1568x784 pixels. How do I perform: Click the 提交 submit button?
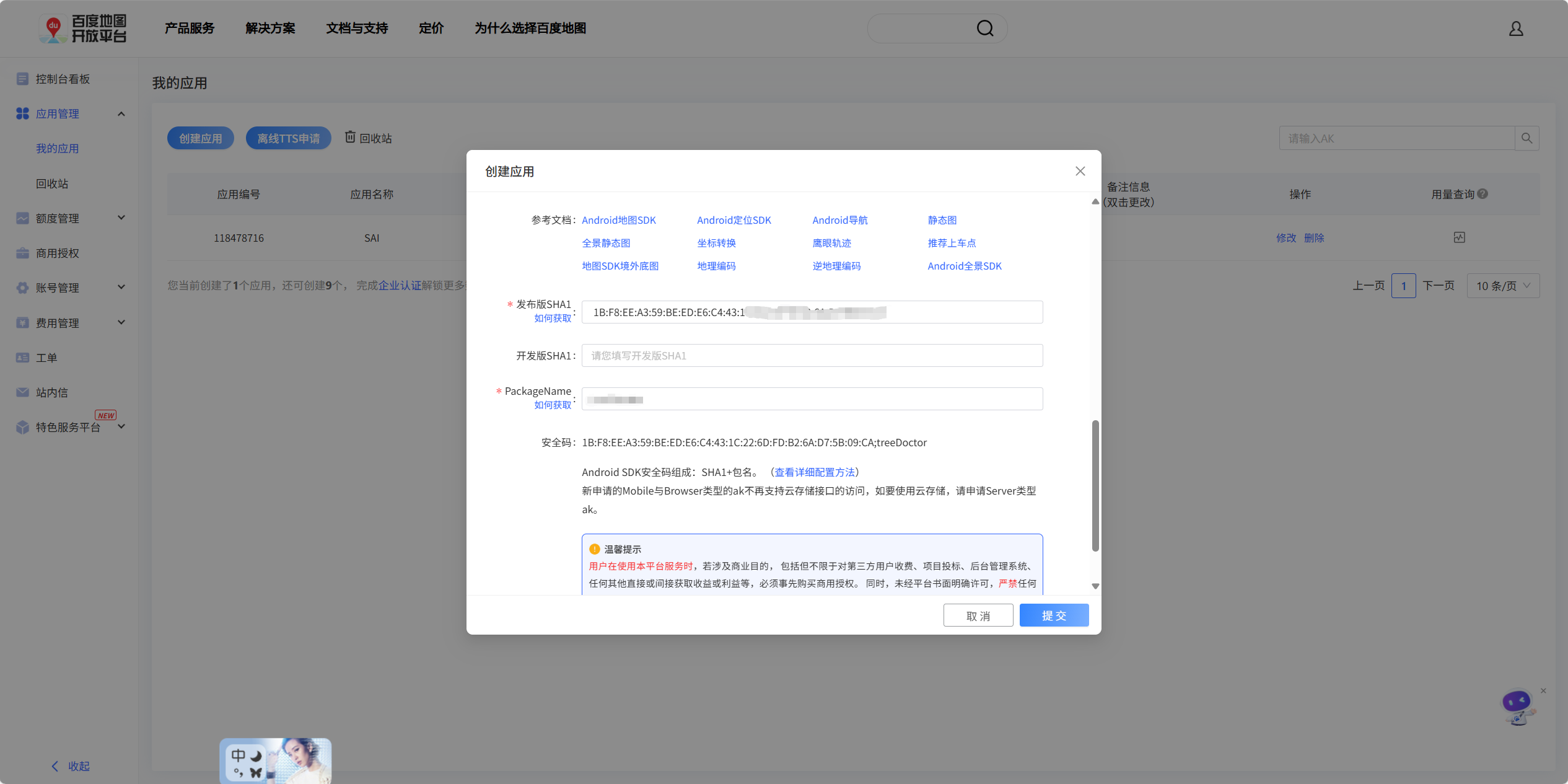[1054, 615]
